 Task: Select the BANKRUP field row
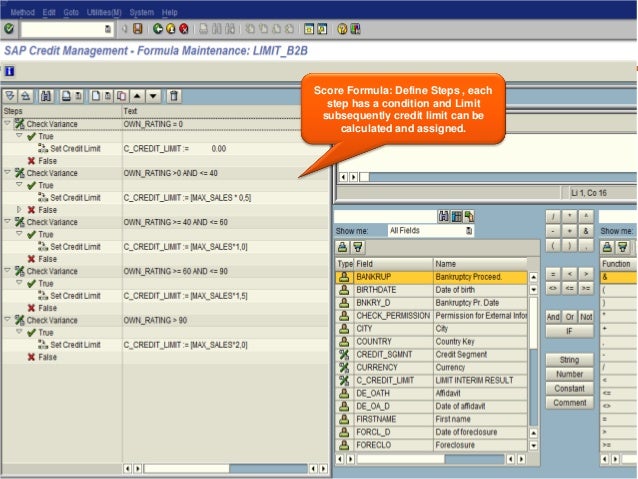[x=431, y=277]
